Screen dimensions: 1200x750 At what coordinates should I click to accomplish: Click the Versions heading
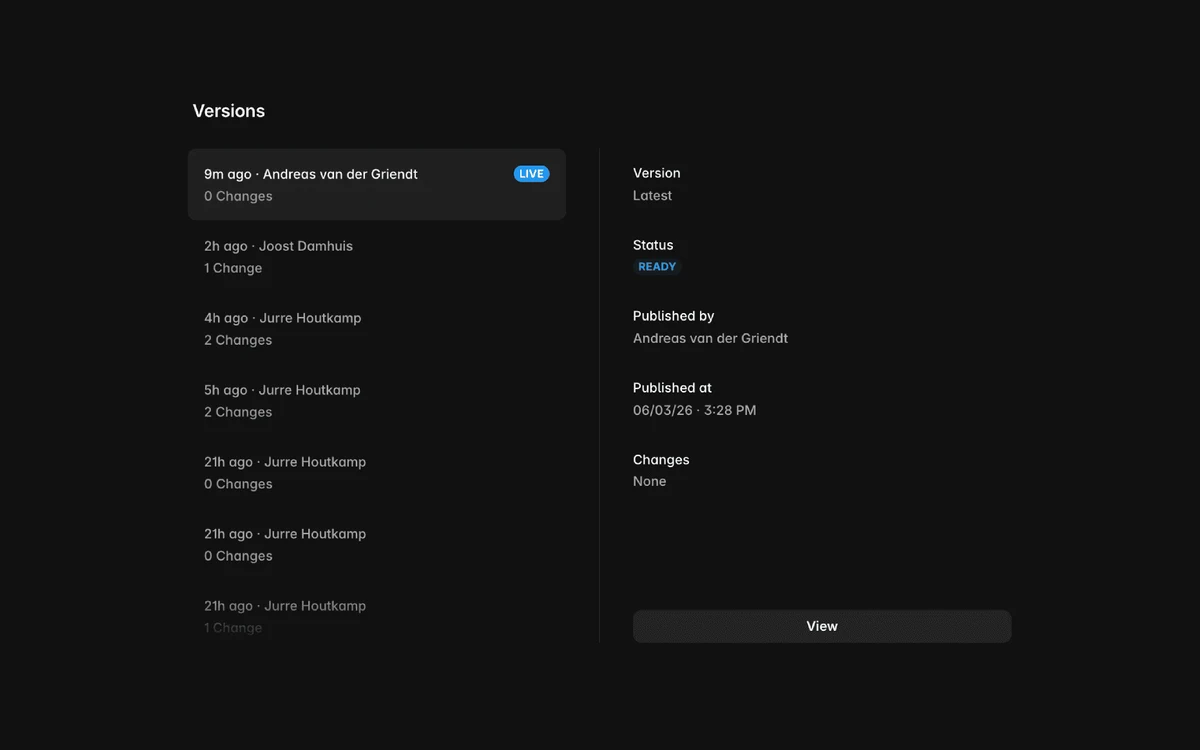[x=229, y=111]
